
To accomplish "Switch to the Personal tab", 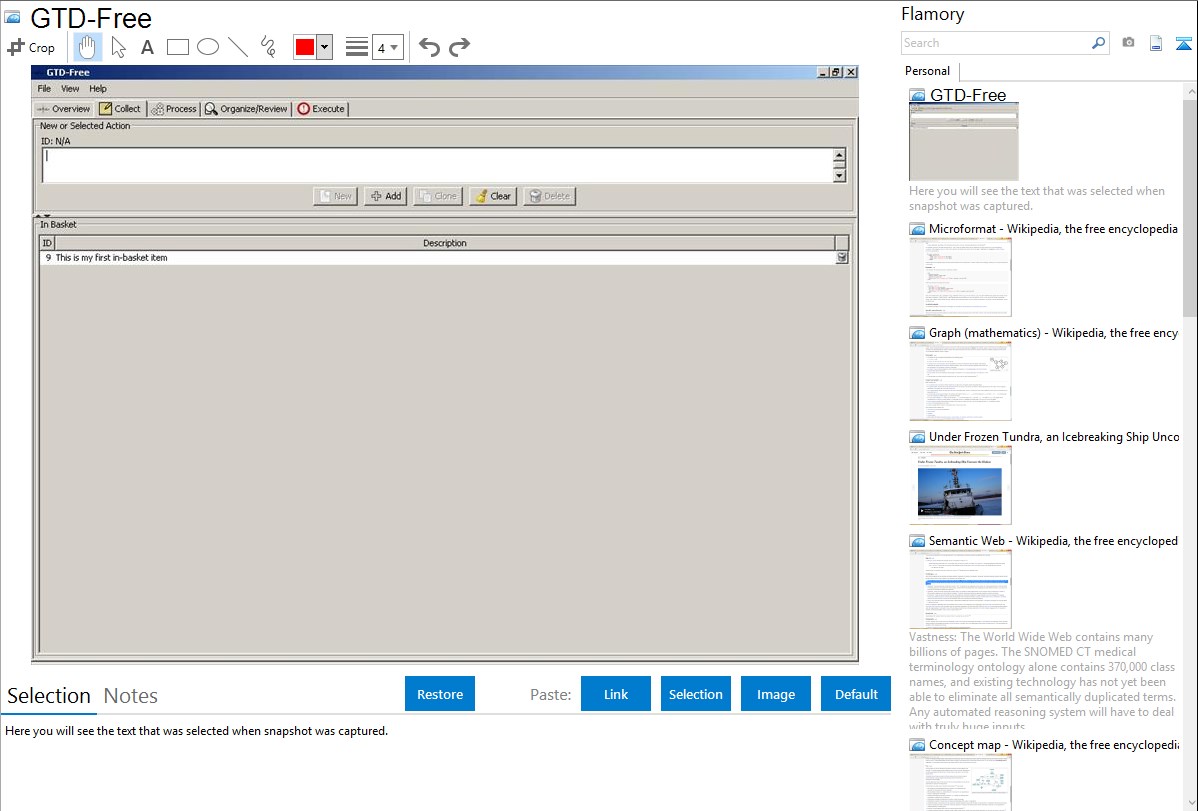I will coord(928,71).
